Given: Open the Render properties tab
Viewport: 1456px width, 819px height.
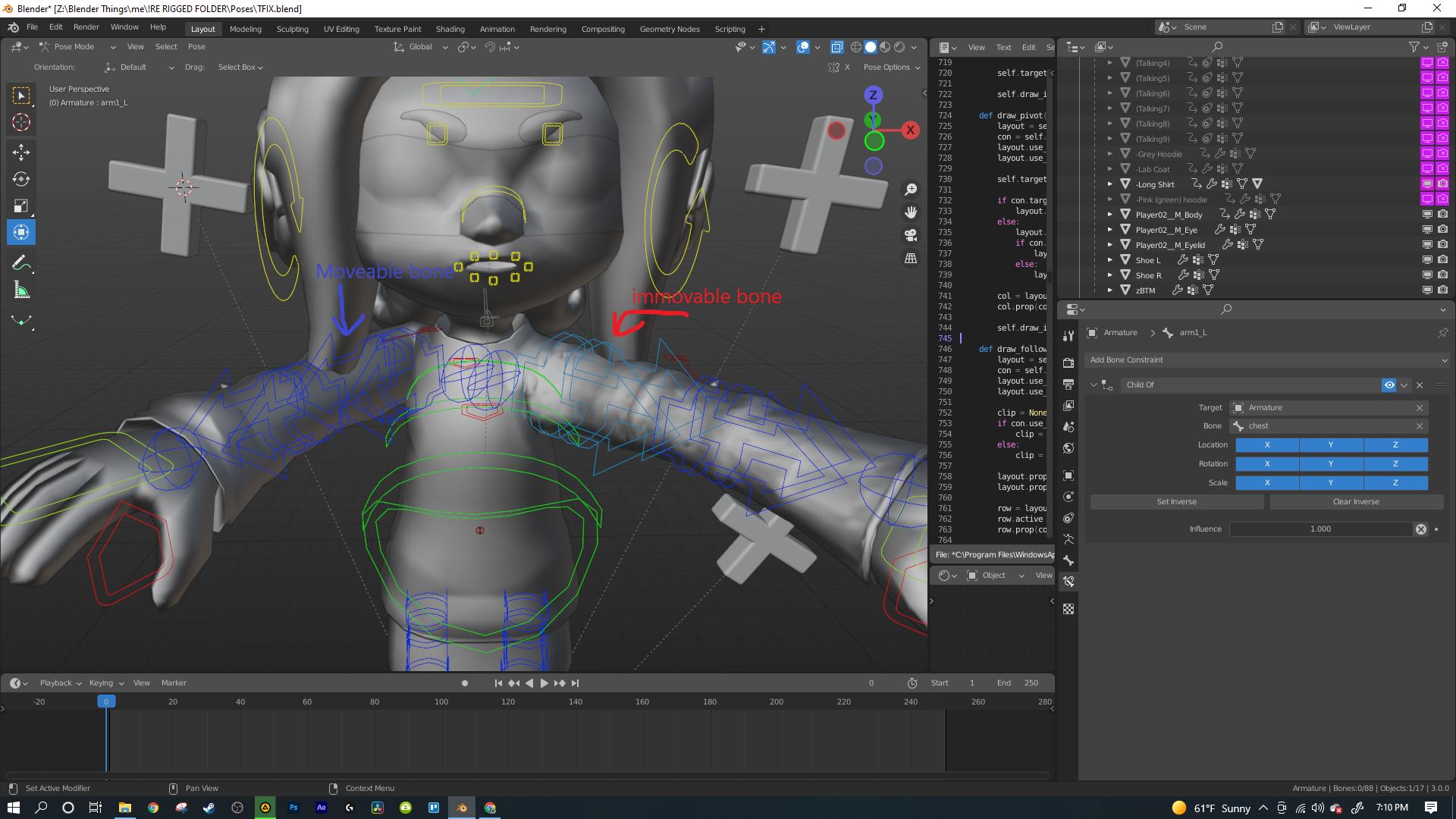Looking at the screenshot, I should pyautogui.click(x=1068, y=362).
